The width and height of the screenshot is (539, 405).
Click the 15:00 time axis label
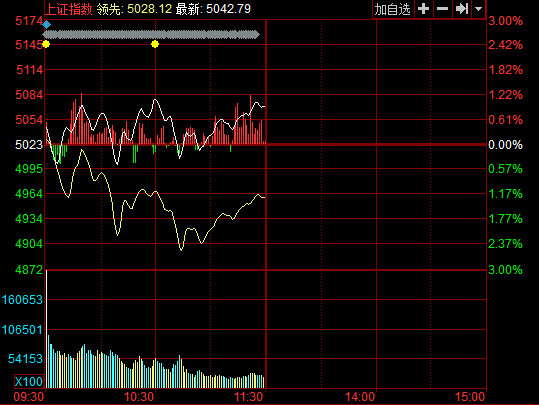click(x=470, y=397)
